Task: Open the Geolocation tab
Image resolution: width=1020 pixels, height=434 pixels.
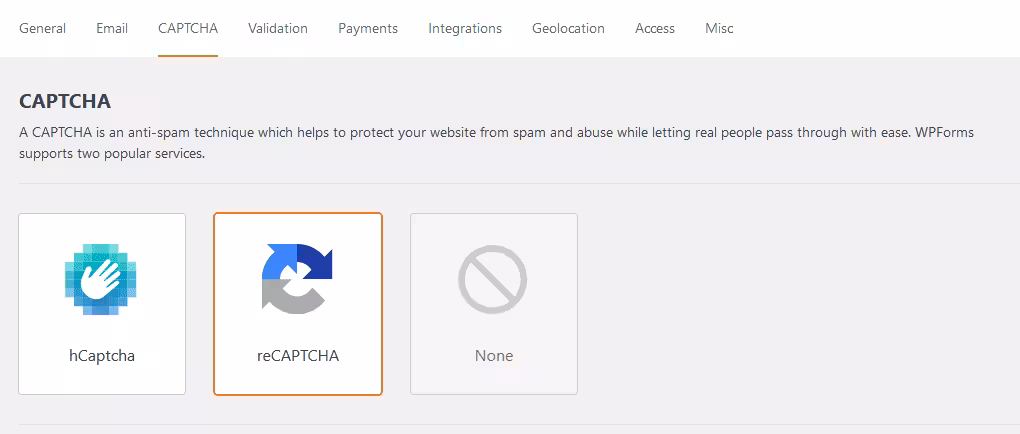Action: [569, 29]
